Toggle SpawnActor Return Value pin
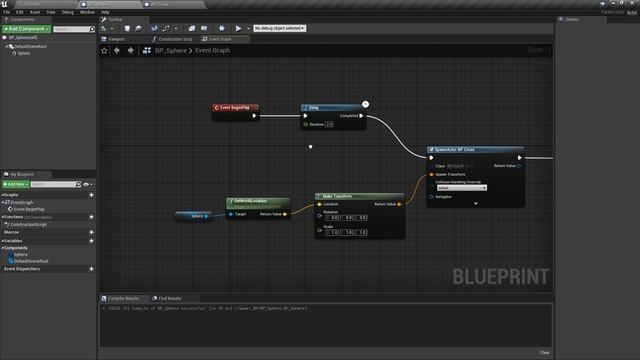Viewport: 640px width, 360px height. click(519, 166)
